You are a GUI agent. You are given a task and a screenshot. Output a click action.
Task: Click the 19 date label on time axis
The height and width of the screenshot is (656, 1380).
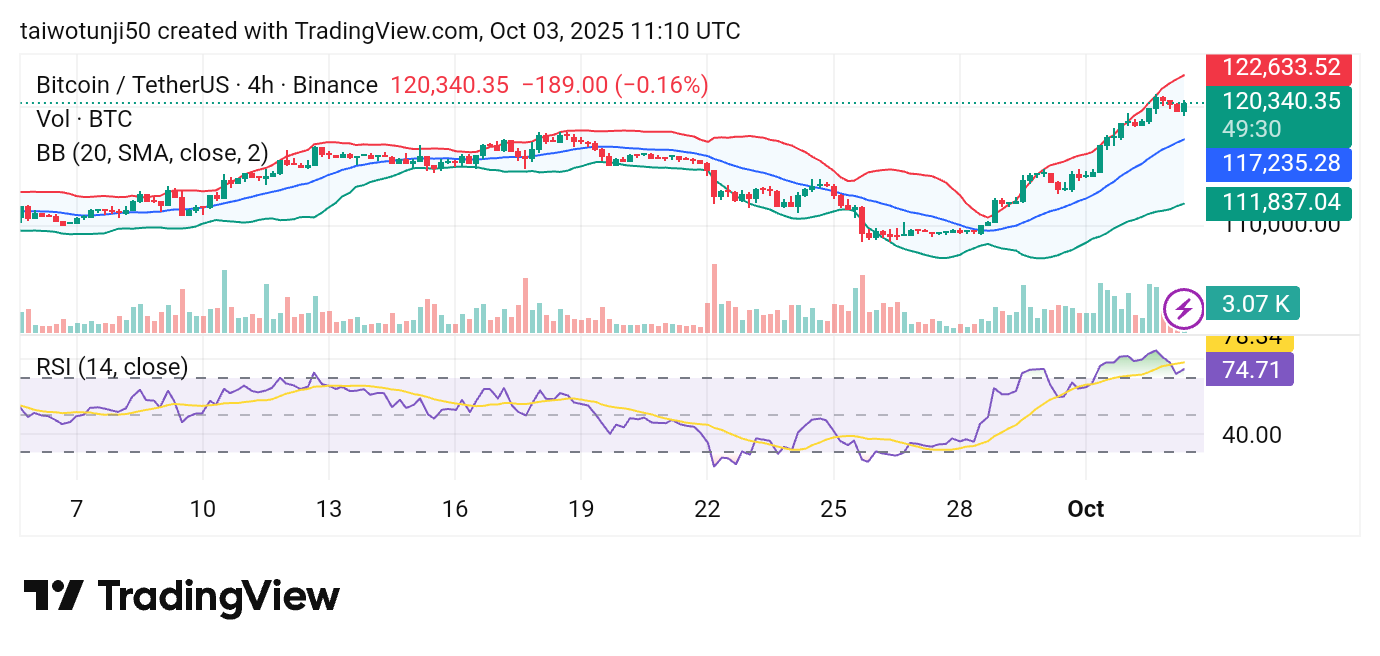(581, 509)
